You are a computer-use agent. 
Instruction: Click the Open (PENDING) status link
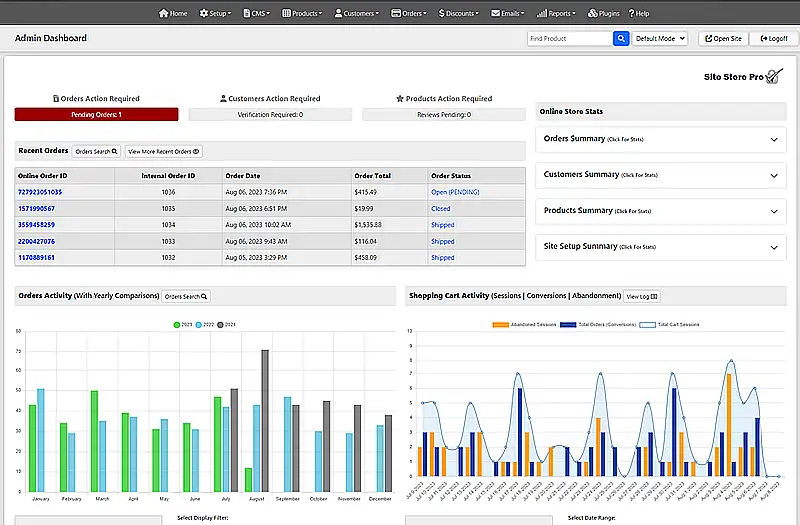(x=455, y=192)
